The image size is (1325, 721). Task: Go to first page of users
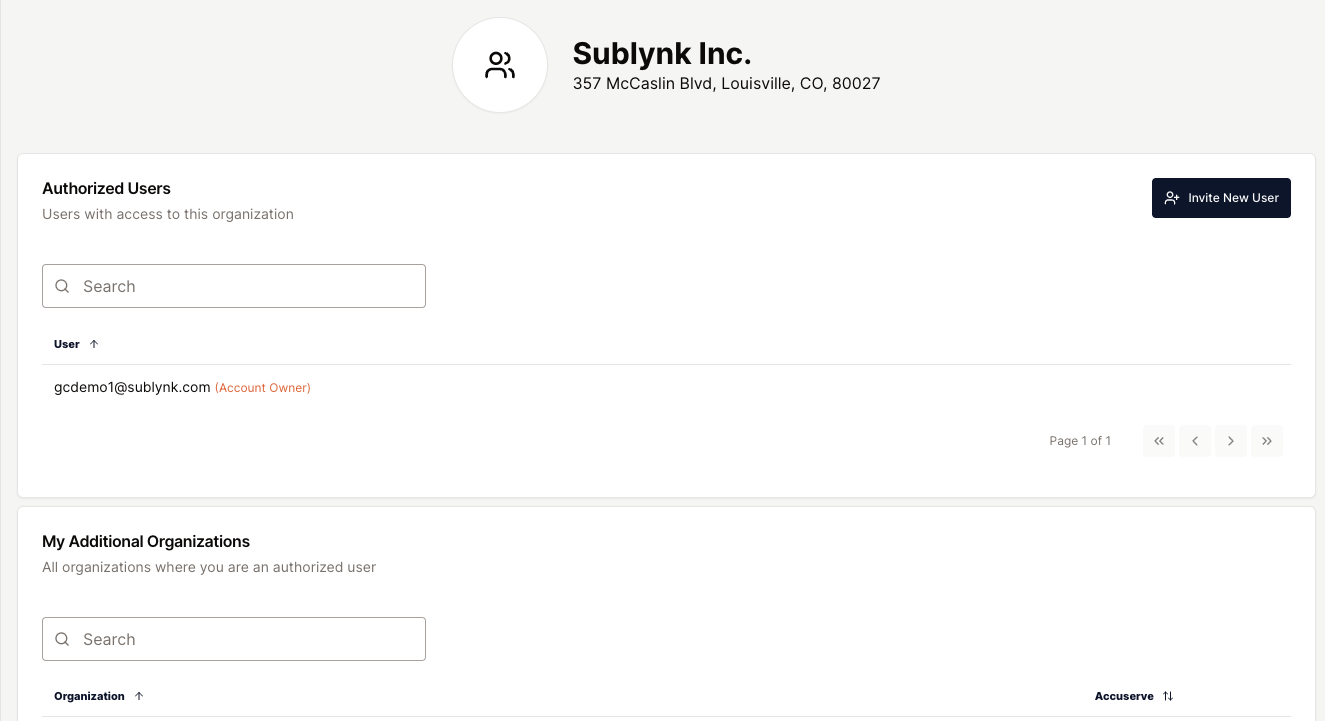coord(1159,441)
